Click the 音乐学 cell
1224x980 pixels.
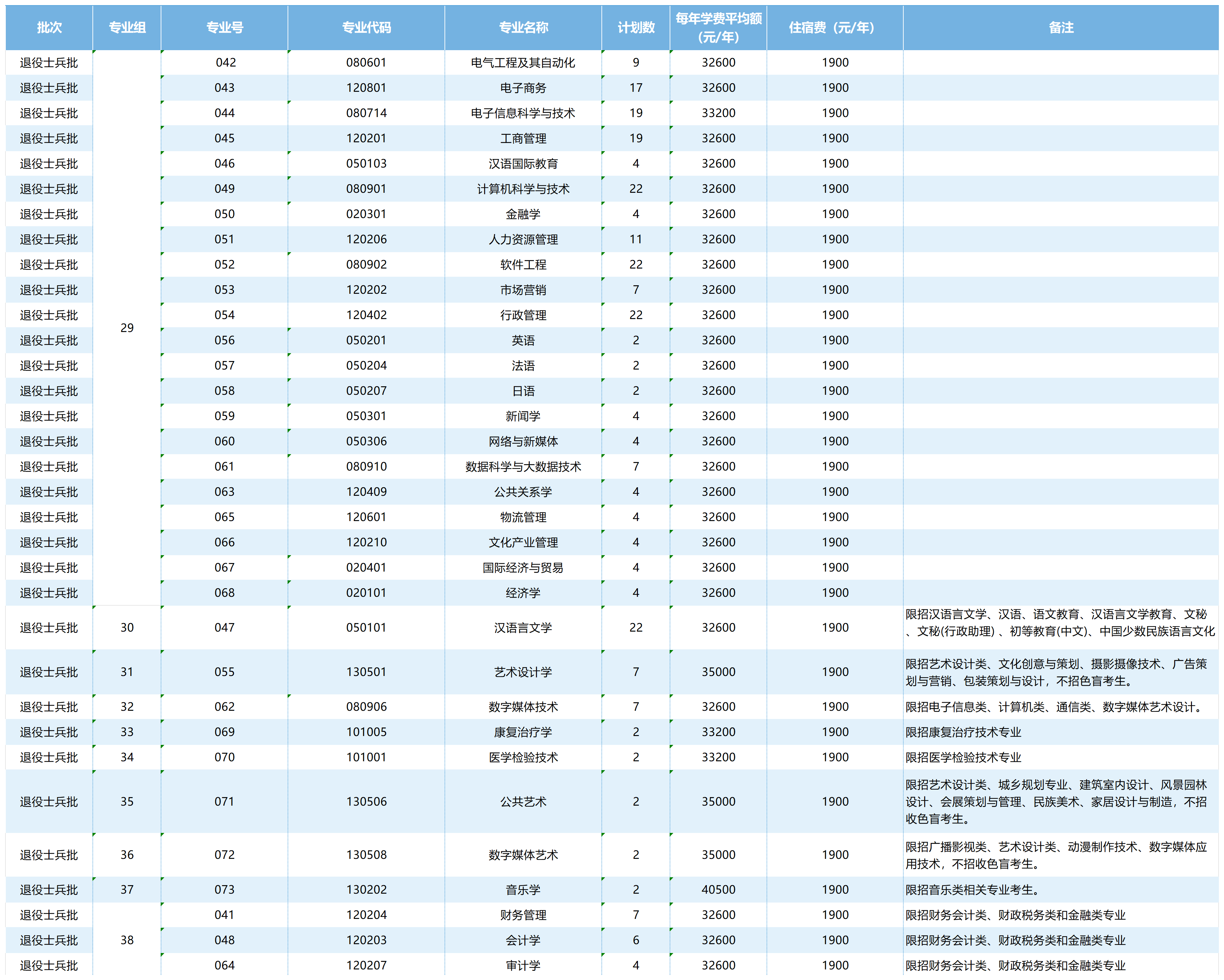[x=523, y=890]
